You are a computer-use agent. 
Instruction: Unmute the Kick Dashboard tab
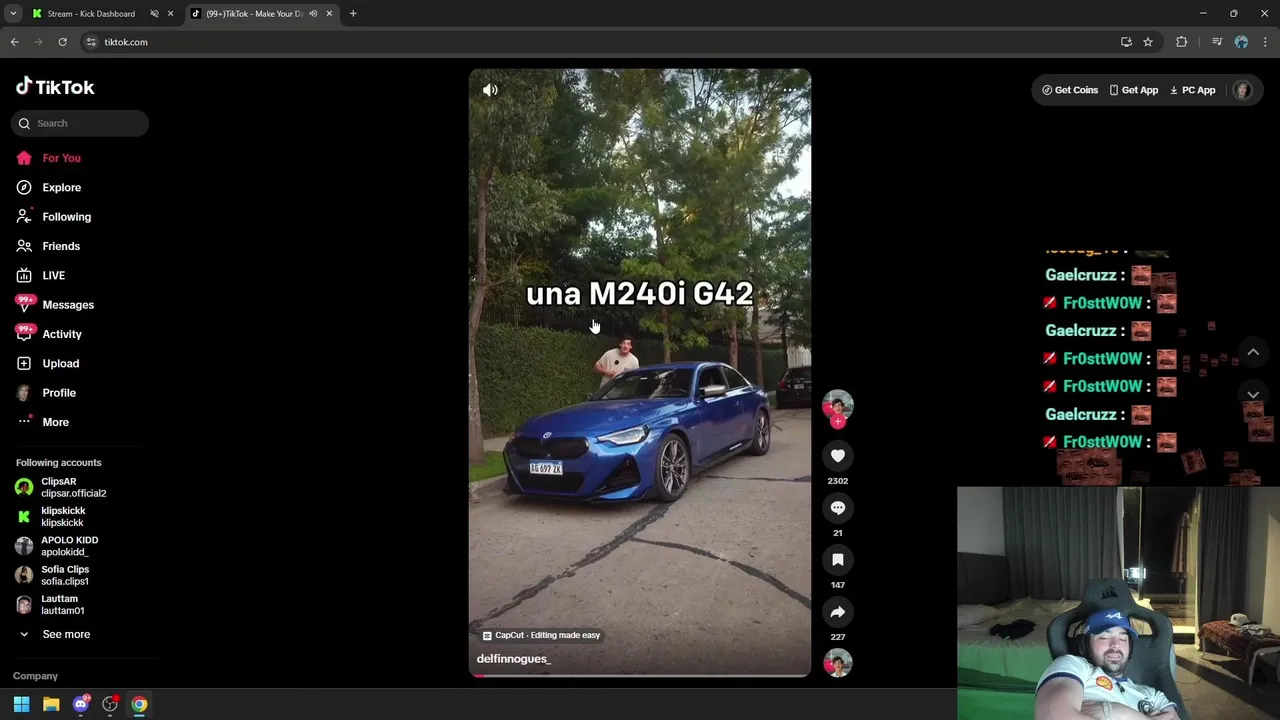pos(155,14)
